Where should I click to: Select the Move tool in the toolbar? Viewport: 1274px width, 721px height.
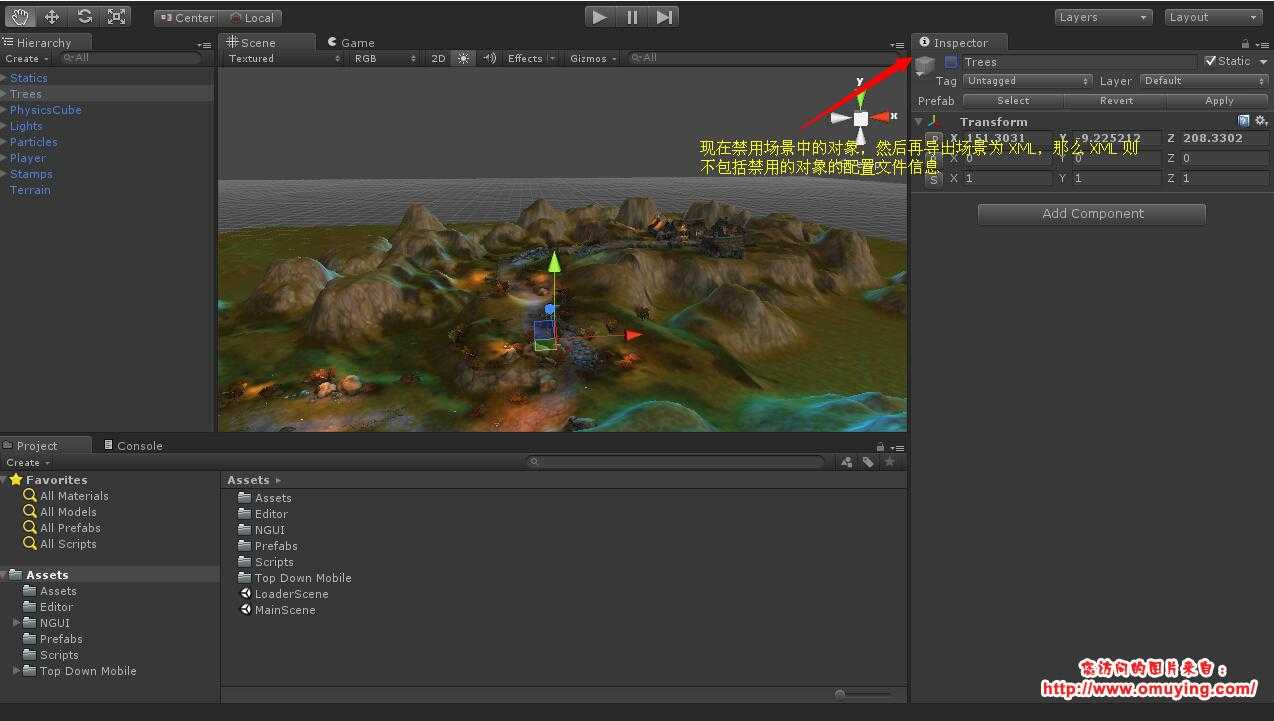52,17
